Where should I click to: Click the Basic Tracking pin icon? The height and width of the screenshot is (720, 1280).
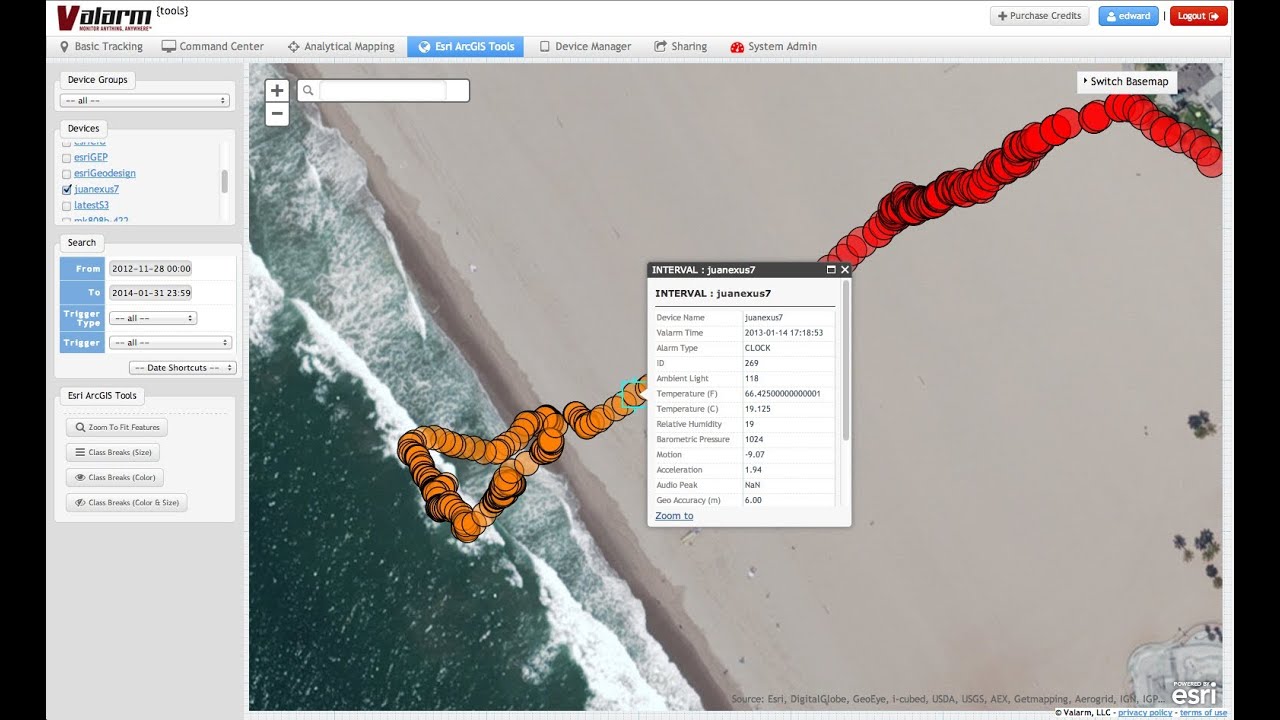[x=65, y=46]
